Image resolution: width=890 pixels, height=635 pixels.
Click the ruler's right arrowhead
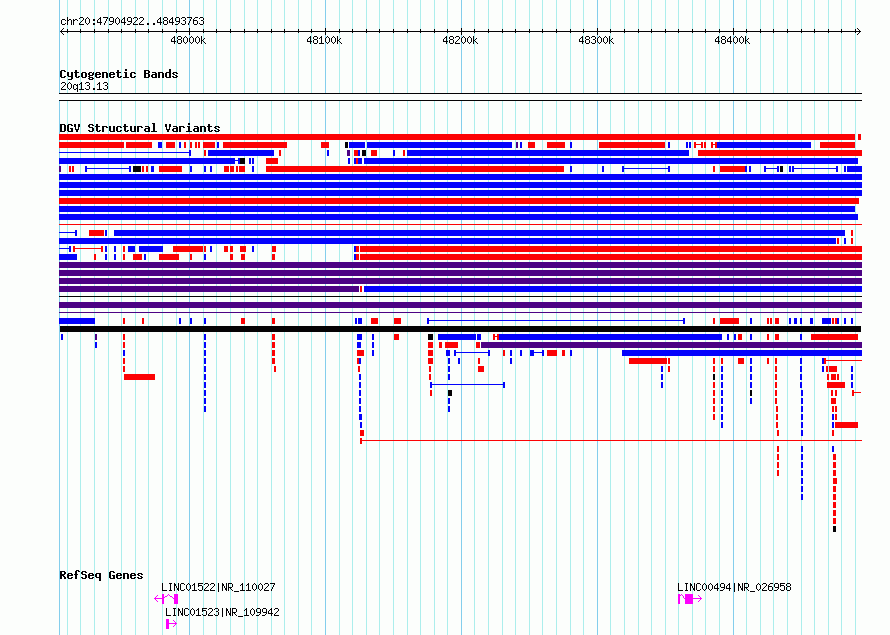[859, 31]
